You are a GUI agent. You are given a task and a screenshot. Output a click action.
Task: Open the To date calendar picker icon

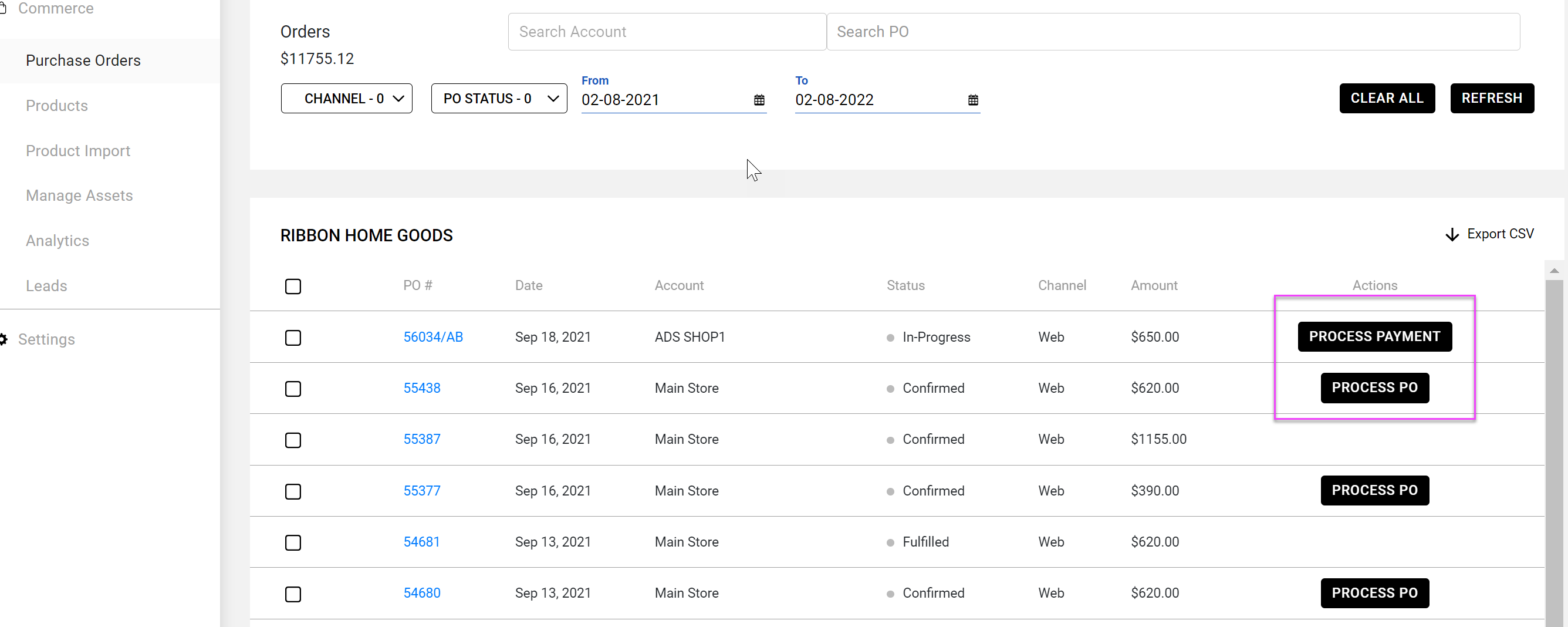pos(973,100)
